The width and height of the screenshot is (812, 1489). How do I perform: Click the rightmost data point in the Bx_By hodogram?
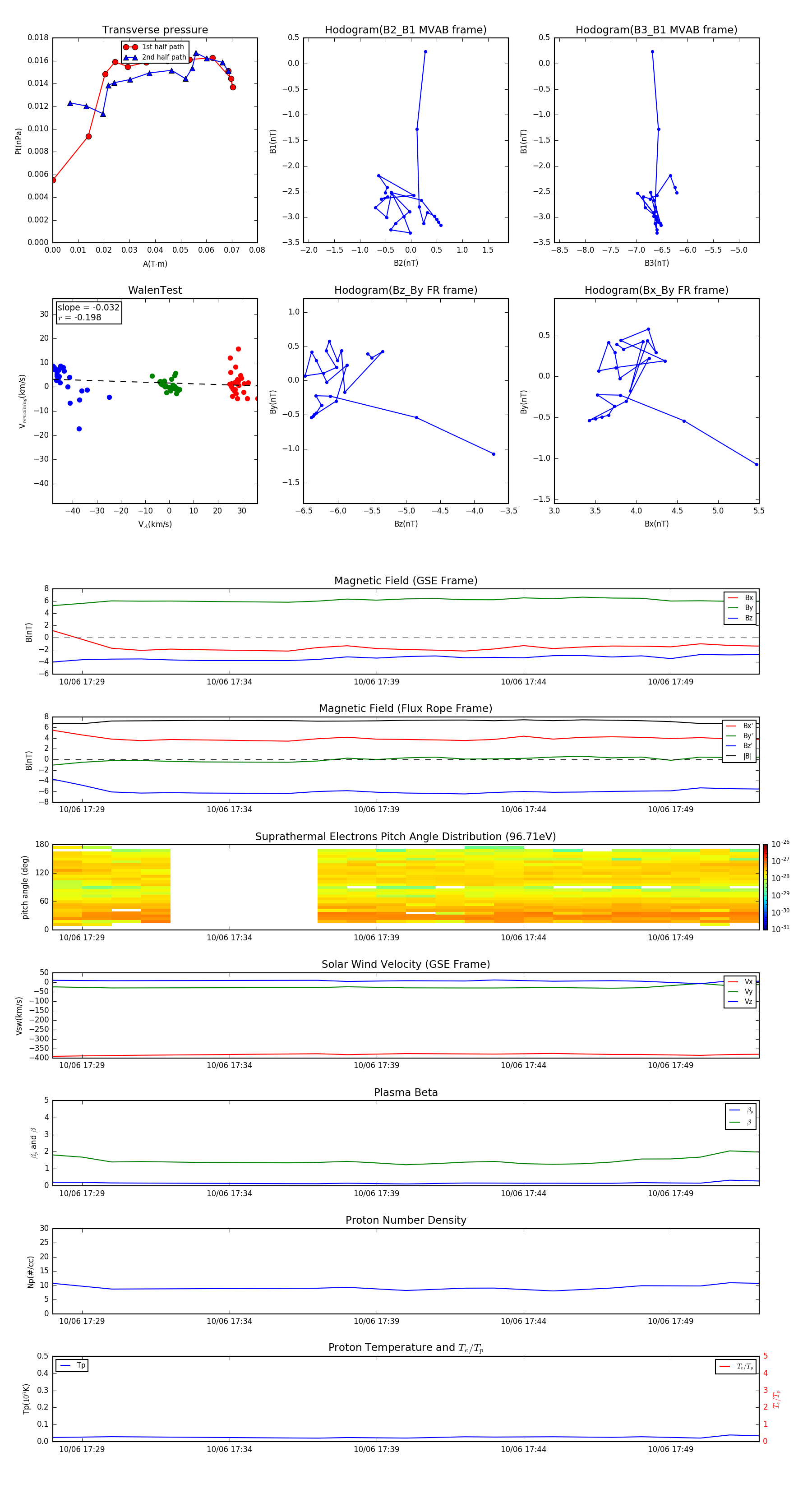pyautogui.click(x=757, y=464)
